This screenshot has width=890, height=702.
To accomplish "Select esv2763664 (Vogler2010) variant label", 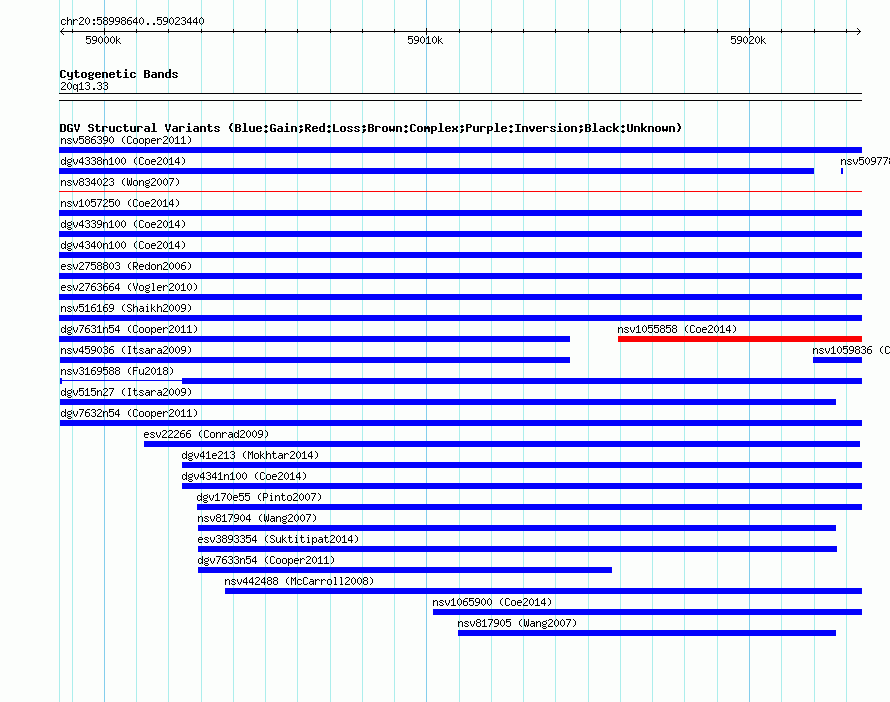I will pyautogui.click(x=129, y=287).
